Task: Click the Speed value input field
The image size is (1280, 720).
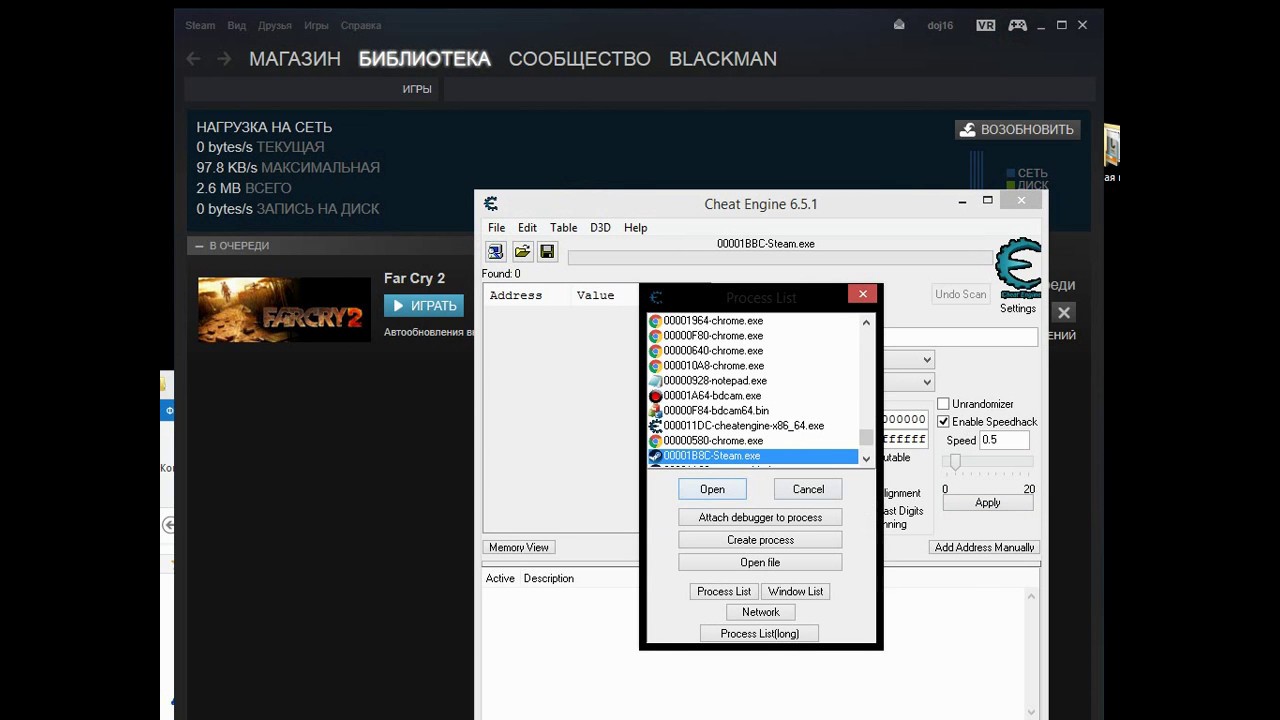Action: 1004,440
